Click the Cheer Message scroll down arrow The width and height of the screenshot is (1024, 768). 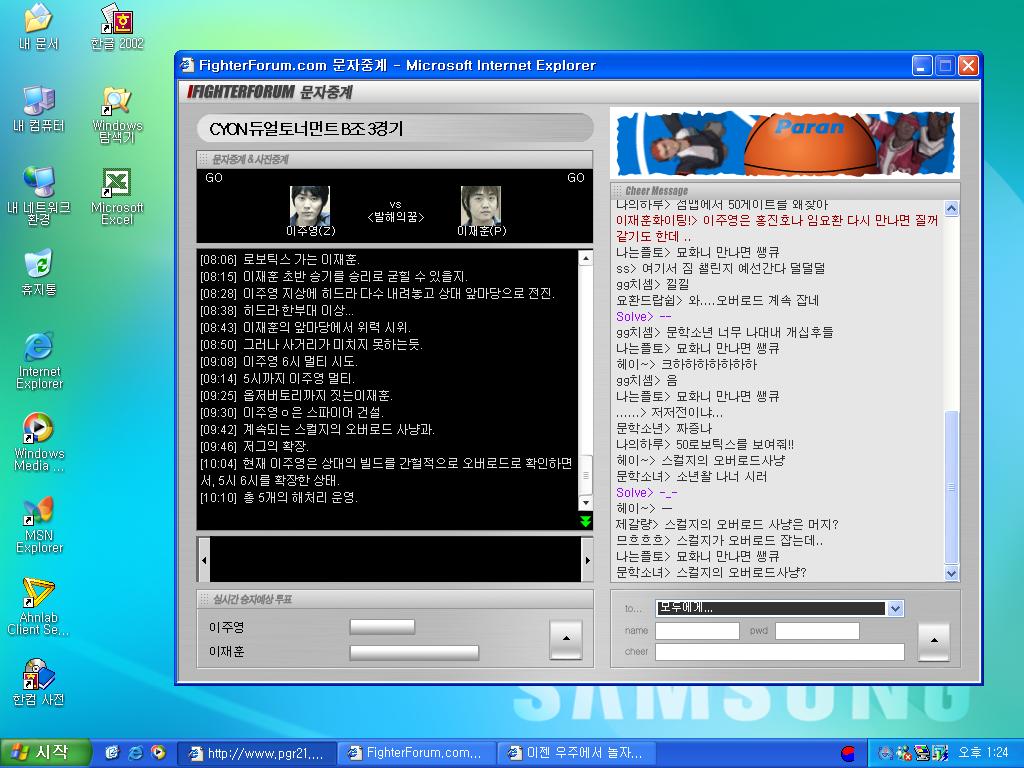(x=952, y=573)
